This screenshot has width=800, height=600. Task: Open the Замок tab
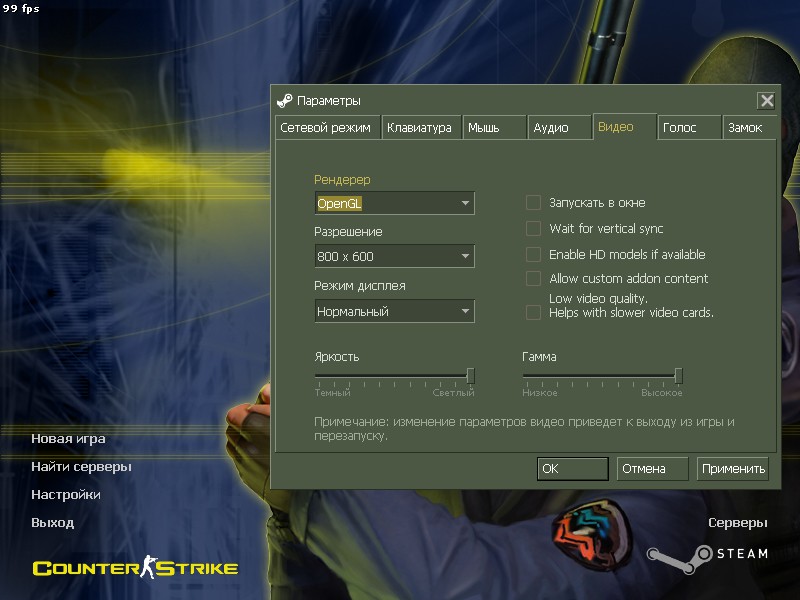[x=750, y=128]
